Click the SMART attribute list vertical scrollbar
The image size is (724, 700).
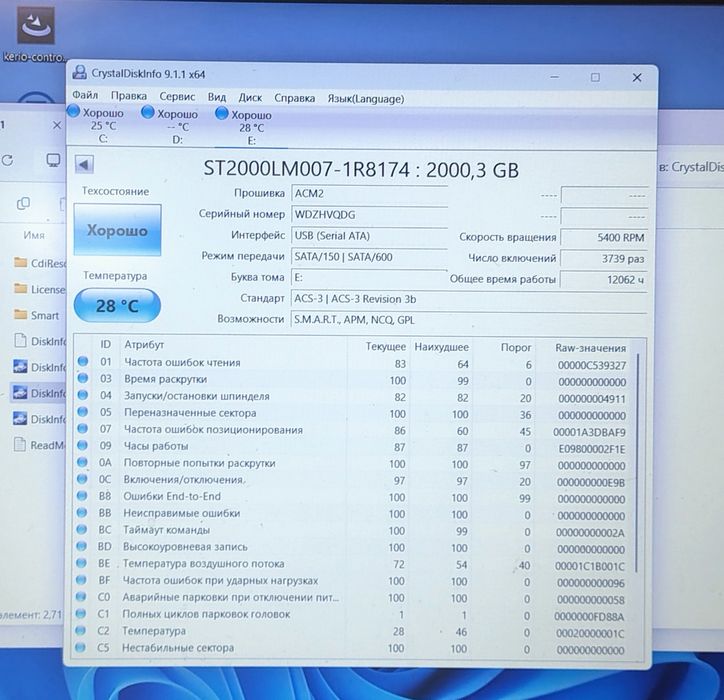(x=637, y=462)
